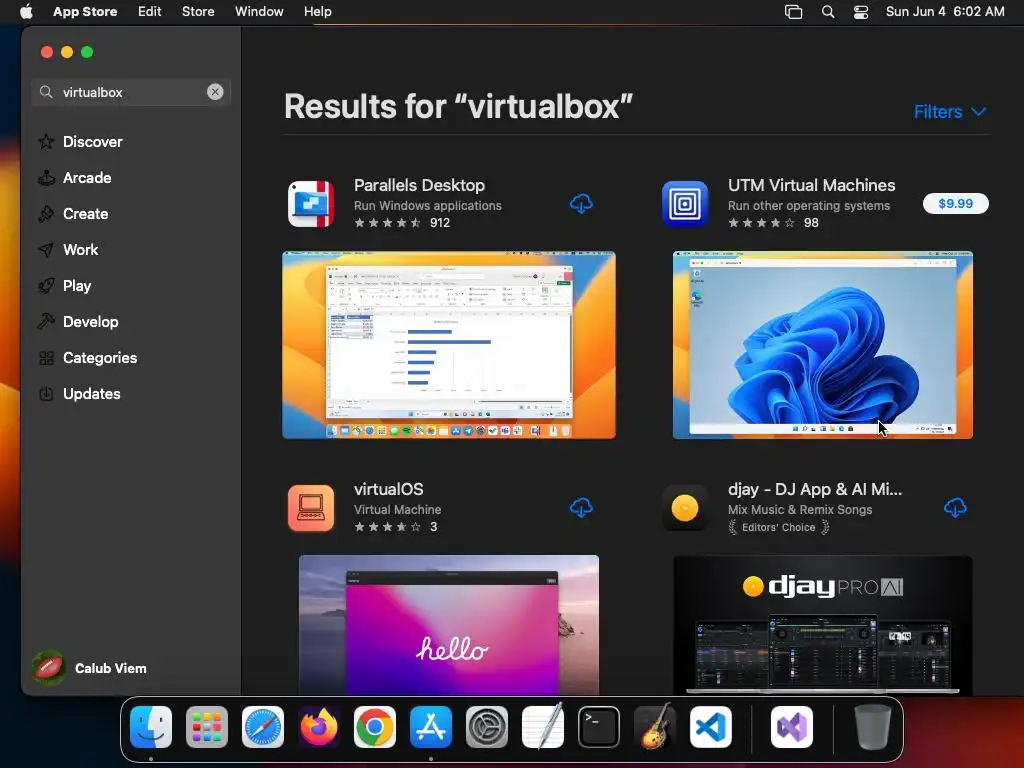Screen dimensions: 1024x768
Task: Open the Trash in the Dock
Action: (x=872, y=727)
